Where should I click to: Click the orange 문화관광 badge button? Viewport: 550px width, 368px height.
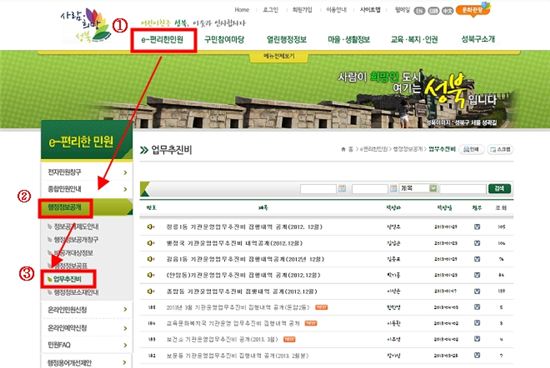coord(472,10)
